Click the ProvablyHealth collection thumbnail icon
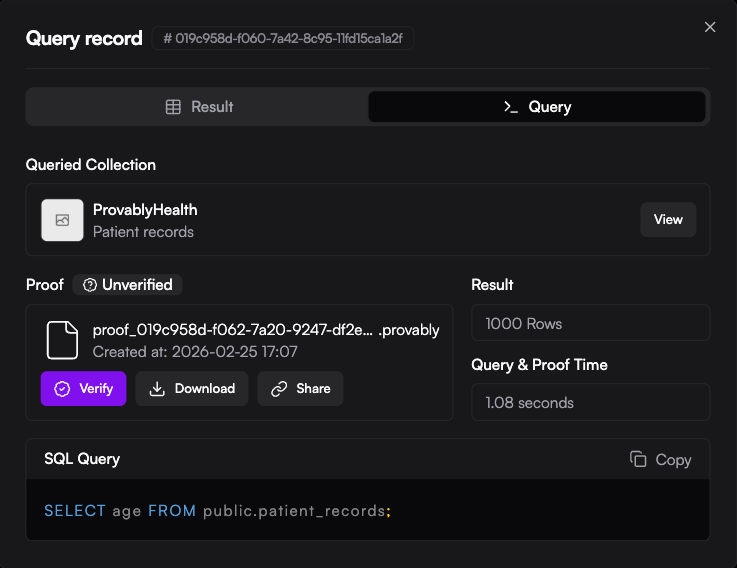This screenshot has height=568, width=737. pos(62,220)
